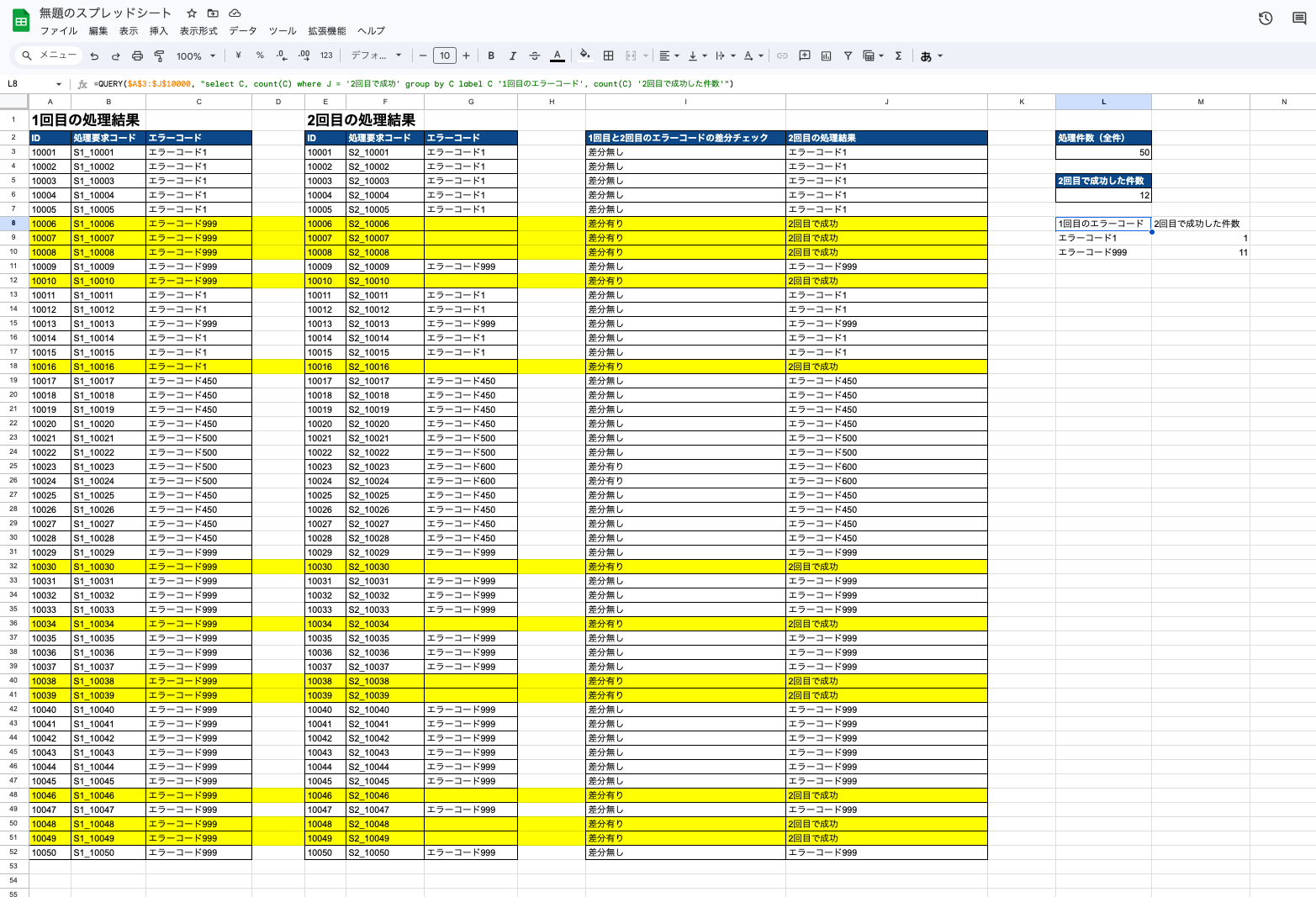
Task: Open the comments panel icon
Action: point(1299,18)
